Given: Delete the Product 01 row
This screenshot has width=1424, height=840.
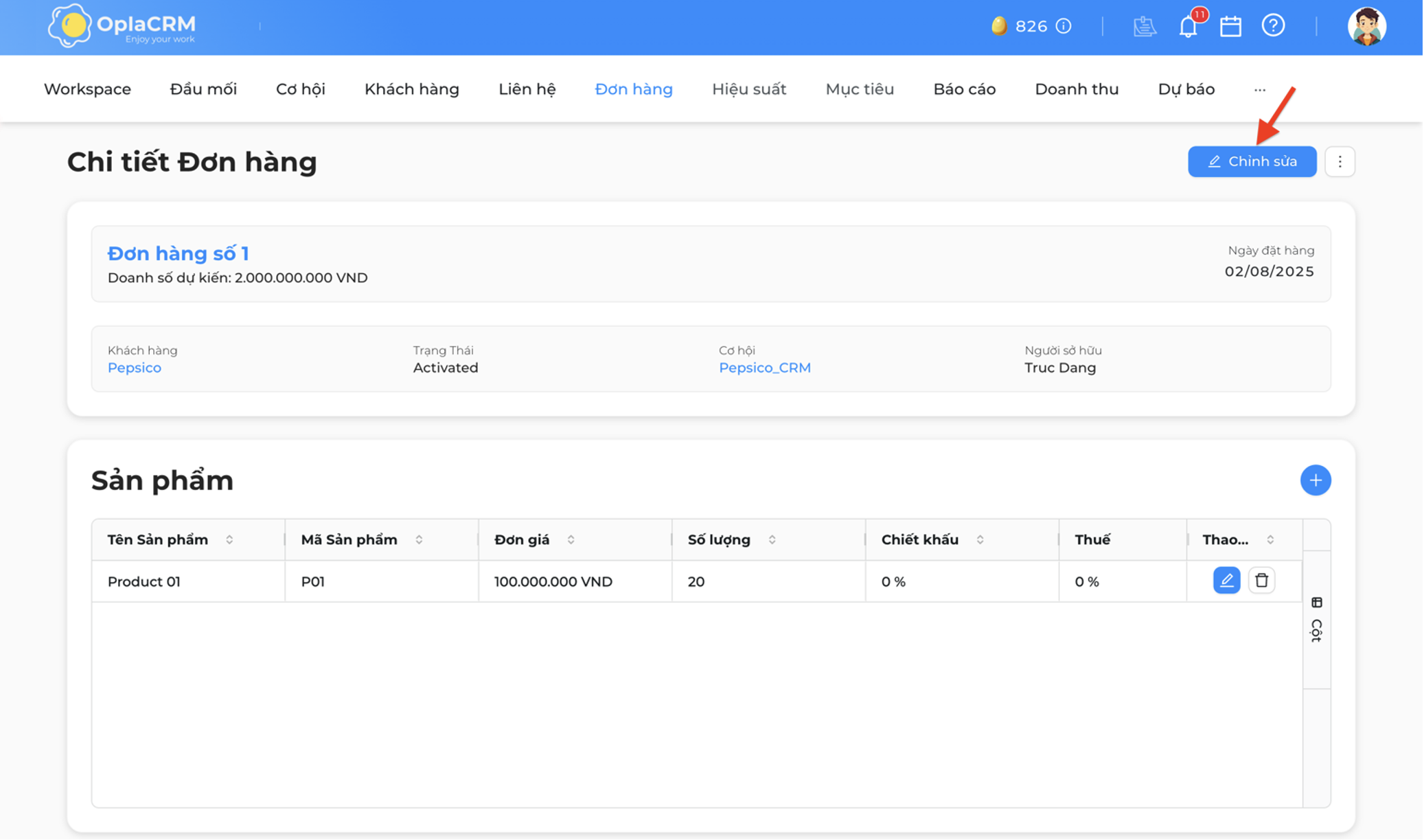Looking at the screenshot, I should [1261, 581].
